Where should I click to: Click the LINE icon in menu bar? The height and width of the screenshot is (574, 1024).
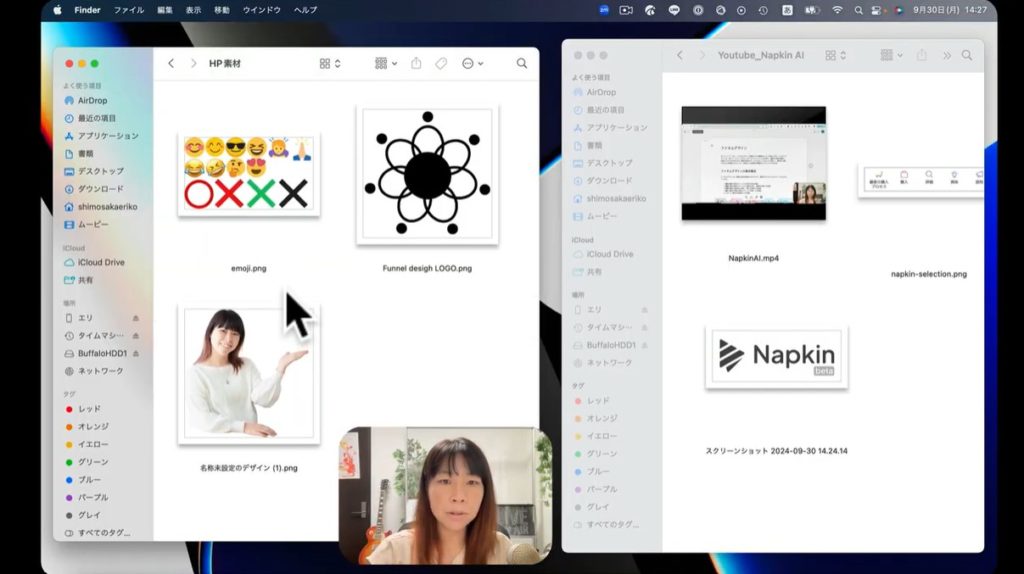[x=673, y=10]
